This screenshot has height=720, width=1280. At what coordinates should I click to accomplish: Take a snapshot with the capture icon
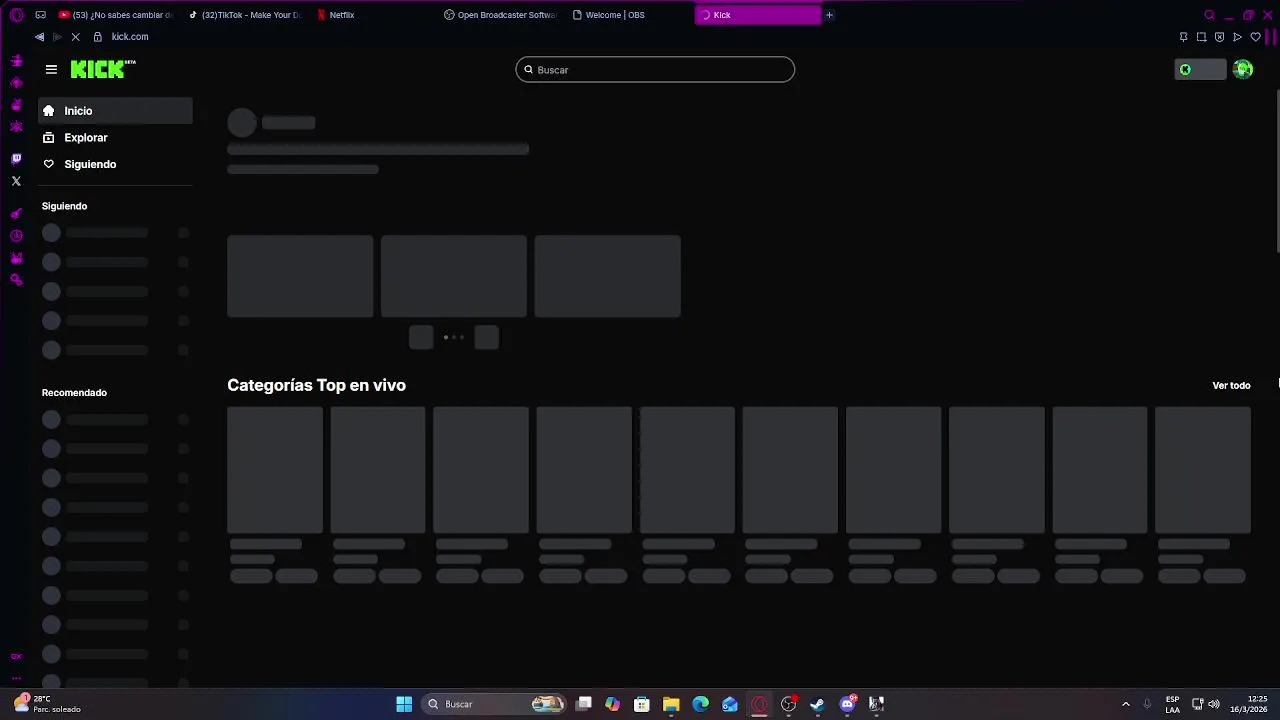pyautogui.click(x=1201, y=37)
